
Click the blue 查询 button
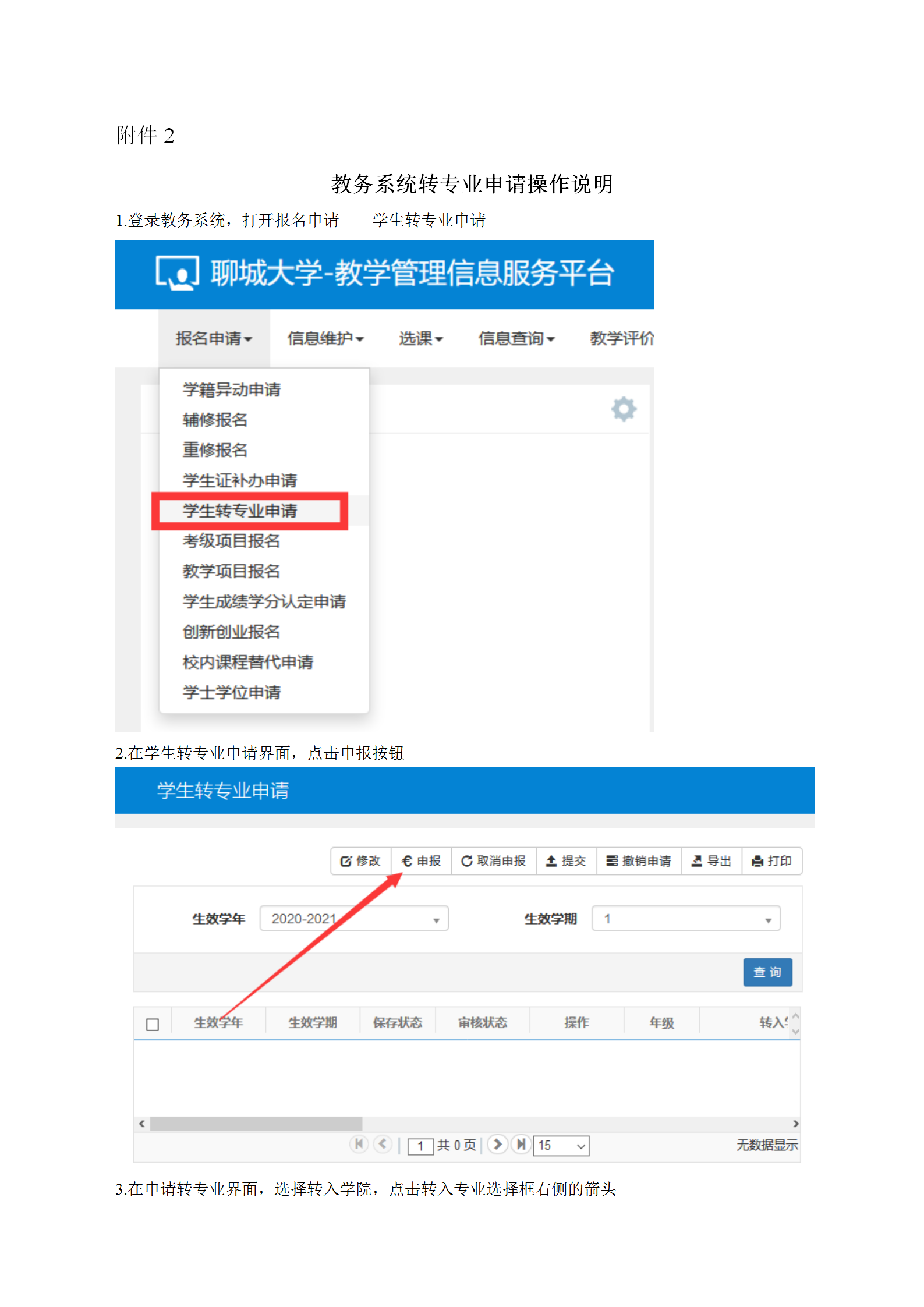tap(767, 972)
